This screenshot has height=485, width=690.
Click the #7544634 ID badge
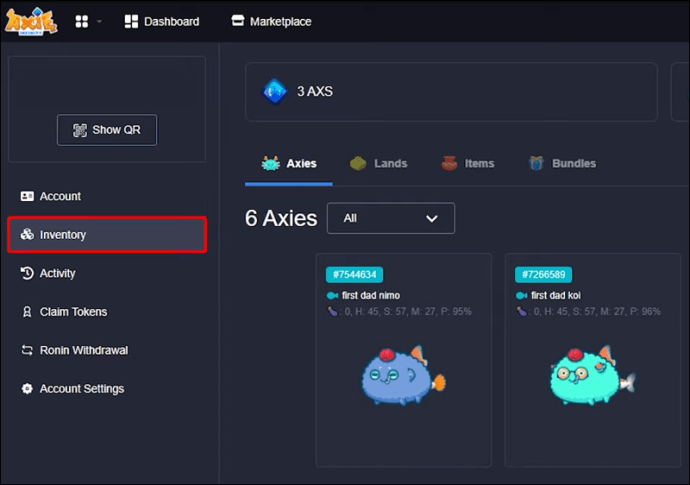pos(354,275)
